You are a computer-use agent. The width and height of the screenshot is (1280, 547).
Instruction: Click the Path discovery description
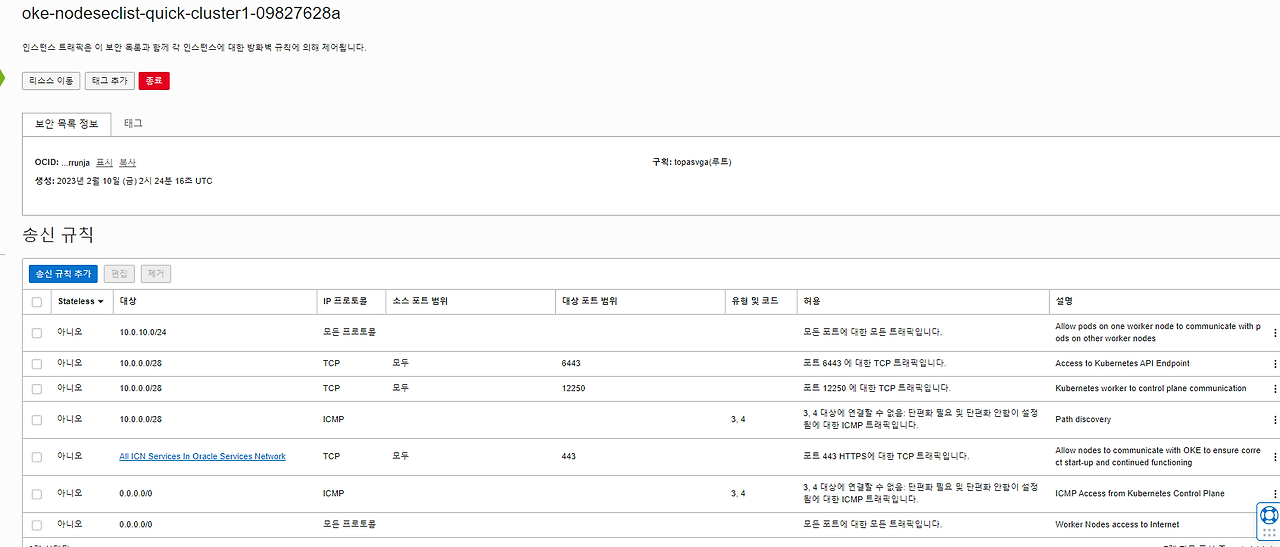(1083, 420)
